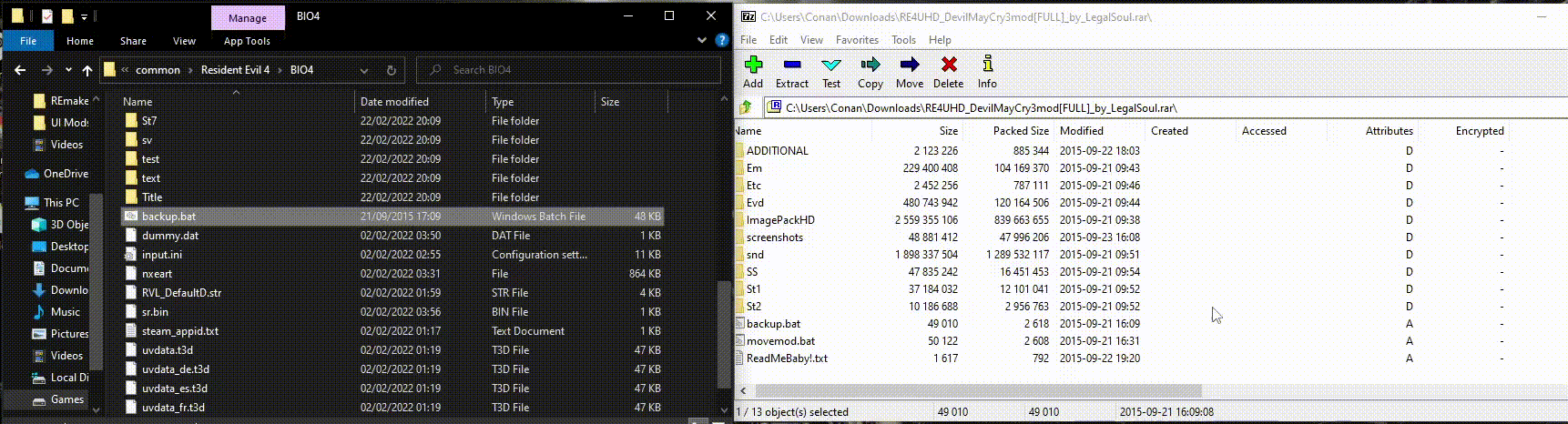Screen dimensions: 1568x424
Task: Click the Add button in 7-Zip toolbar
Action: [x=753, y=72]
